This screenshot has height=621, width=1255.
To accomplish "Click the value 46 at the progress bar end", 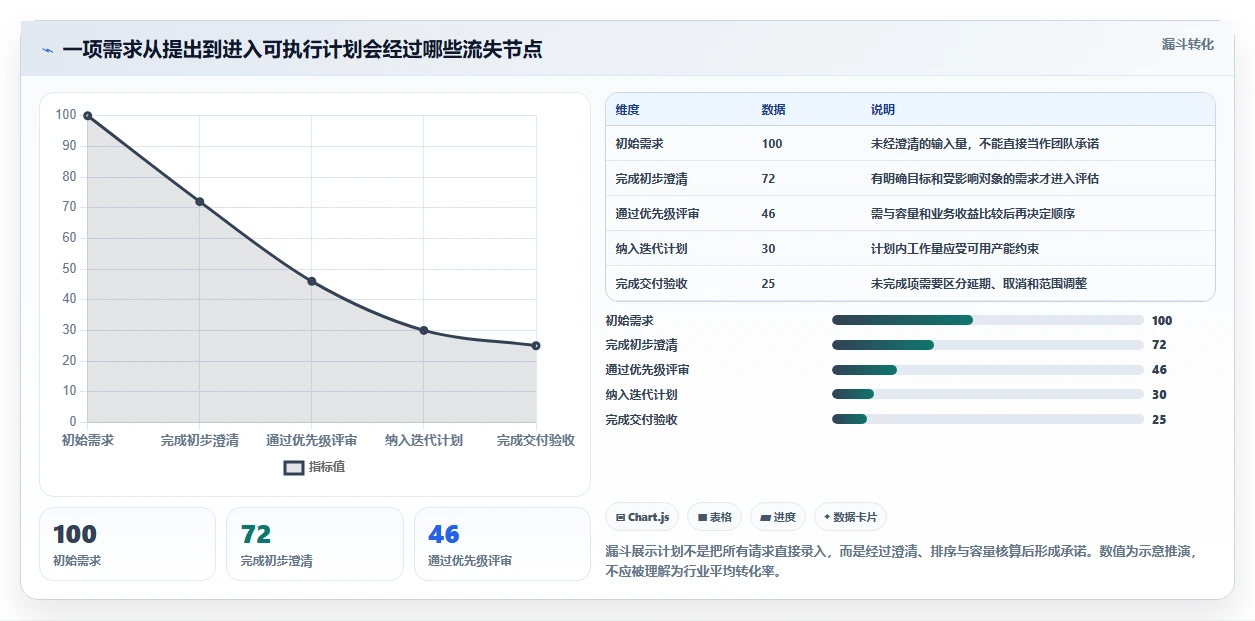I will pyautogui.click(x=1159, y=370).
